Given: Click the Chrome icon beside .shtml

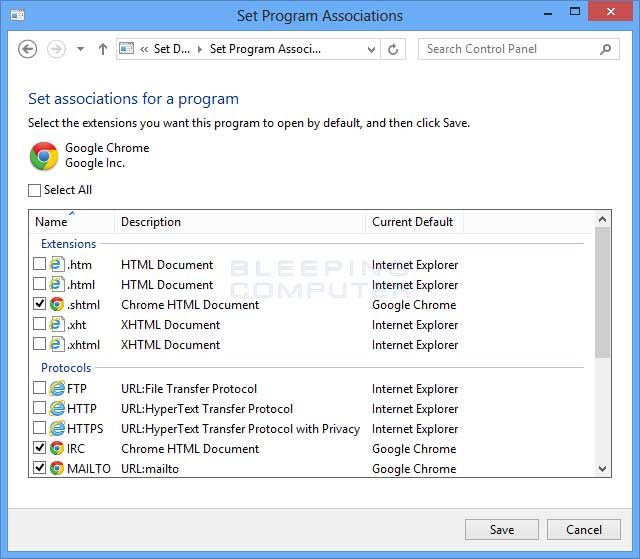Looking at the screenshot, I should 57,304.
